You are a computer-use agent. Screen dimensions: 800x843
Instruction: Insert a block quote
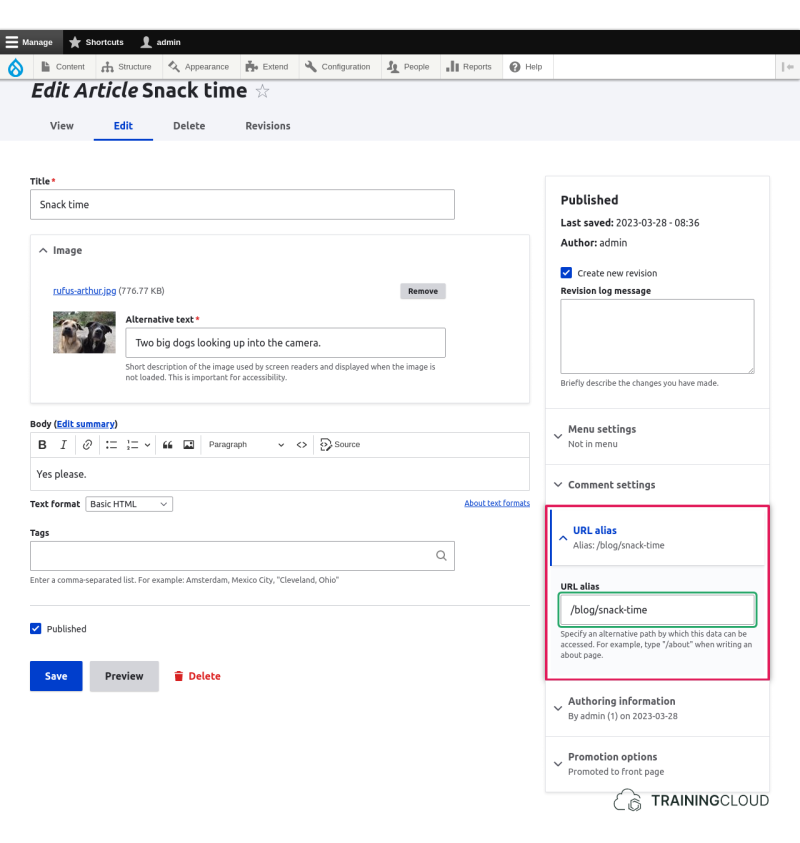click(168, 445)
